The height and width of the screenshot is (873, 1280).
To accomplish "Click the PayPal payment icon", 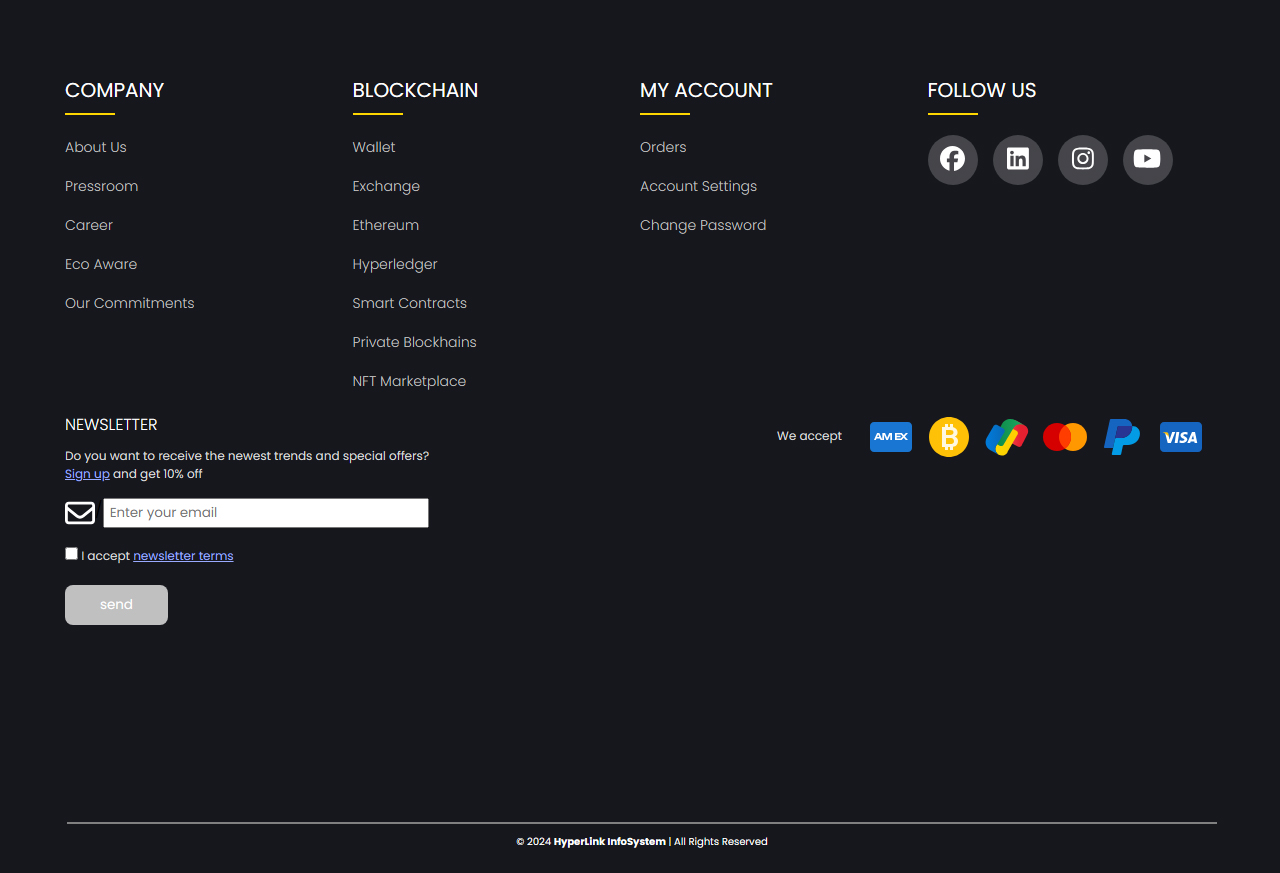I will [x=1121, y=437].
